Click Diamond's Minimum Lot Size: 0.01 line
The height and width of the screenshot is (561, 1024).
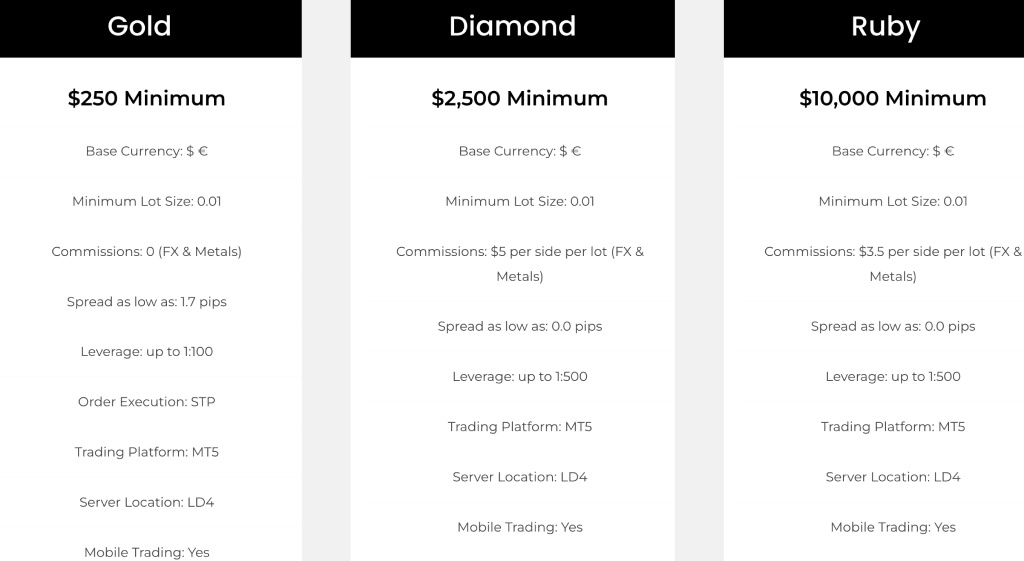520,201
